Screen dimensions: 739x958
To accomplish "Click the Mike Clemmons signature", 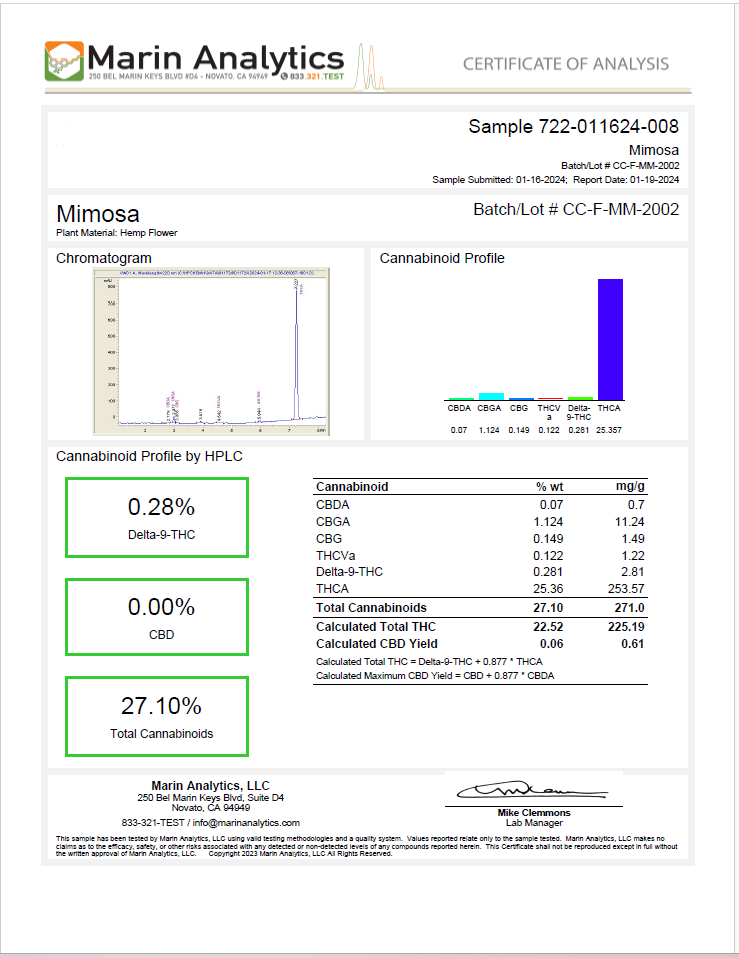I will click(532, 789).
